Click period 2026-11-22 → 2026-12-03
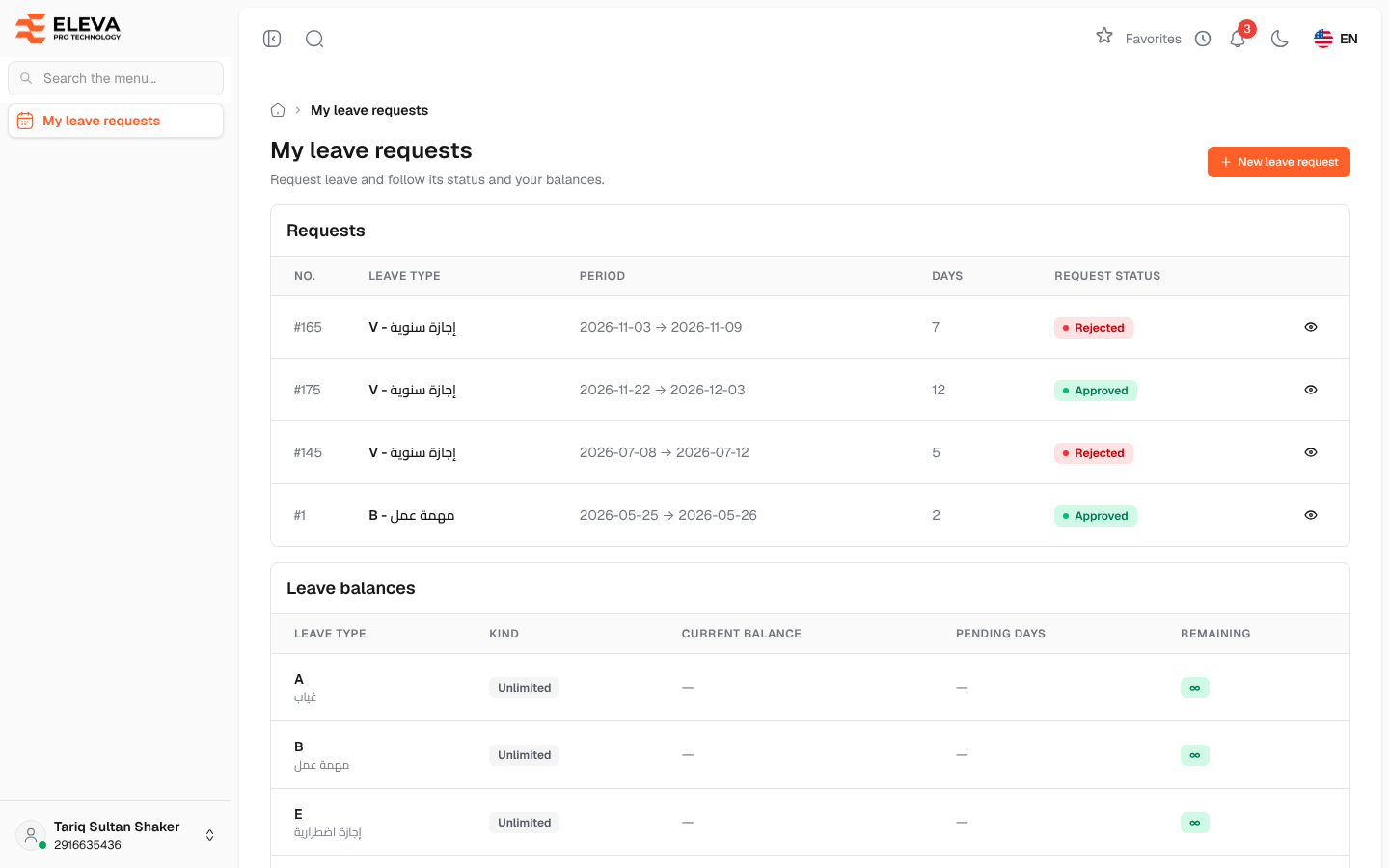The width and height of the screenshot is (1389, 868). (x=663, y=390)
